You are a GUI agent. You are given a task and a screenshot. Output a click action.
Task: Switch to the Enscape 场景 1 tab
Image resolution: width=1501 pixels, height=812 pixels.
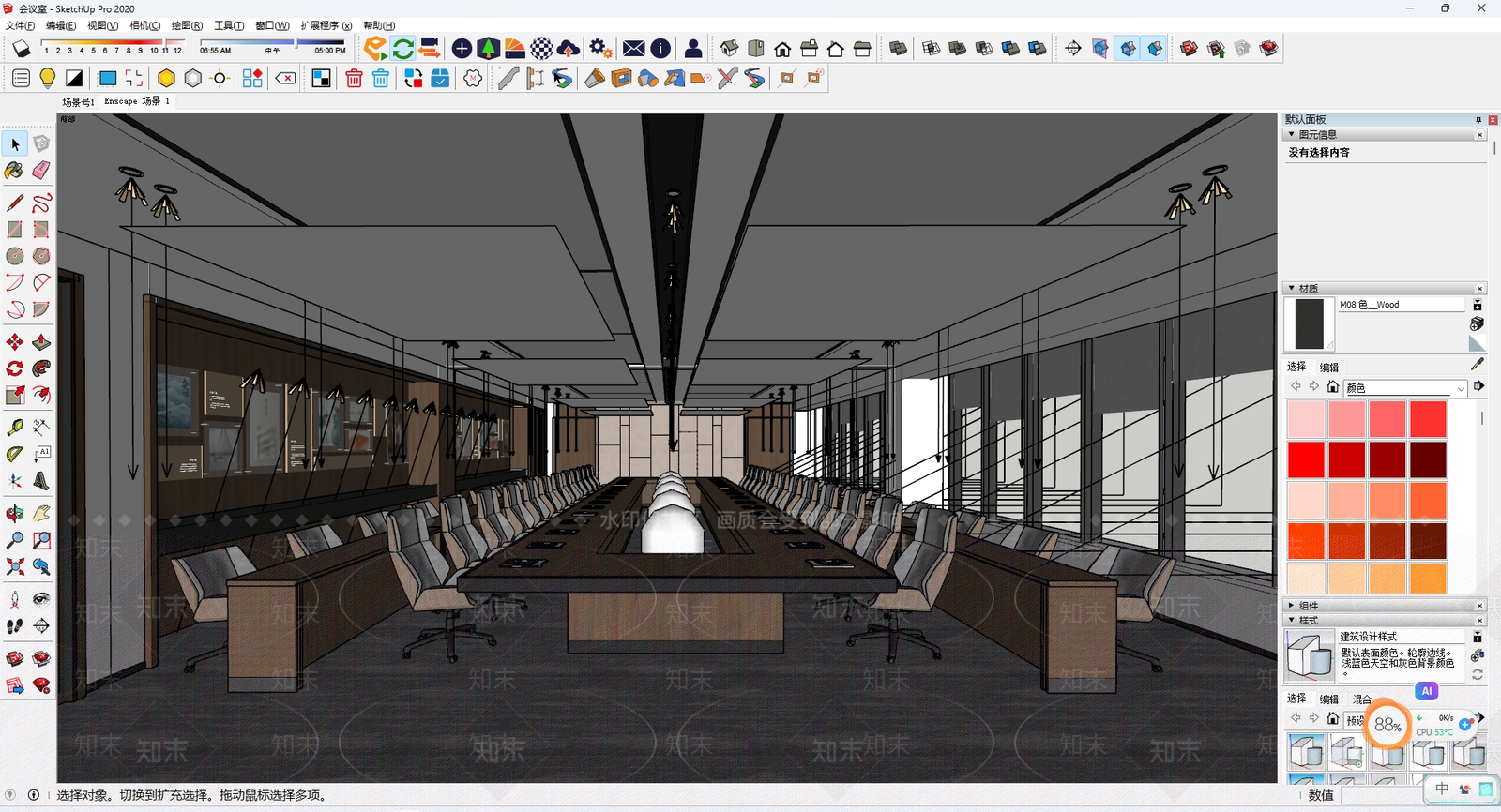(x=137, y=101)
